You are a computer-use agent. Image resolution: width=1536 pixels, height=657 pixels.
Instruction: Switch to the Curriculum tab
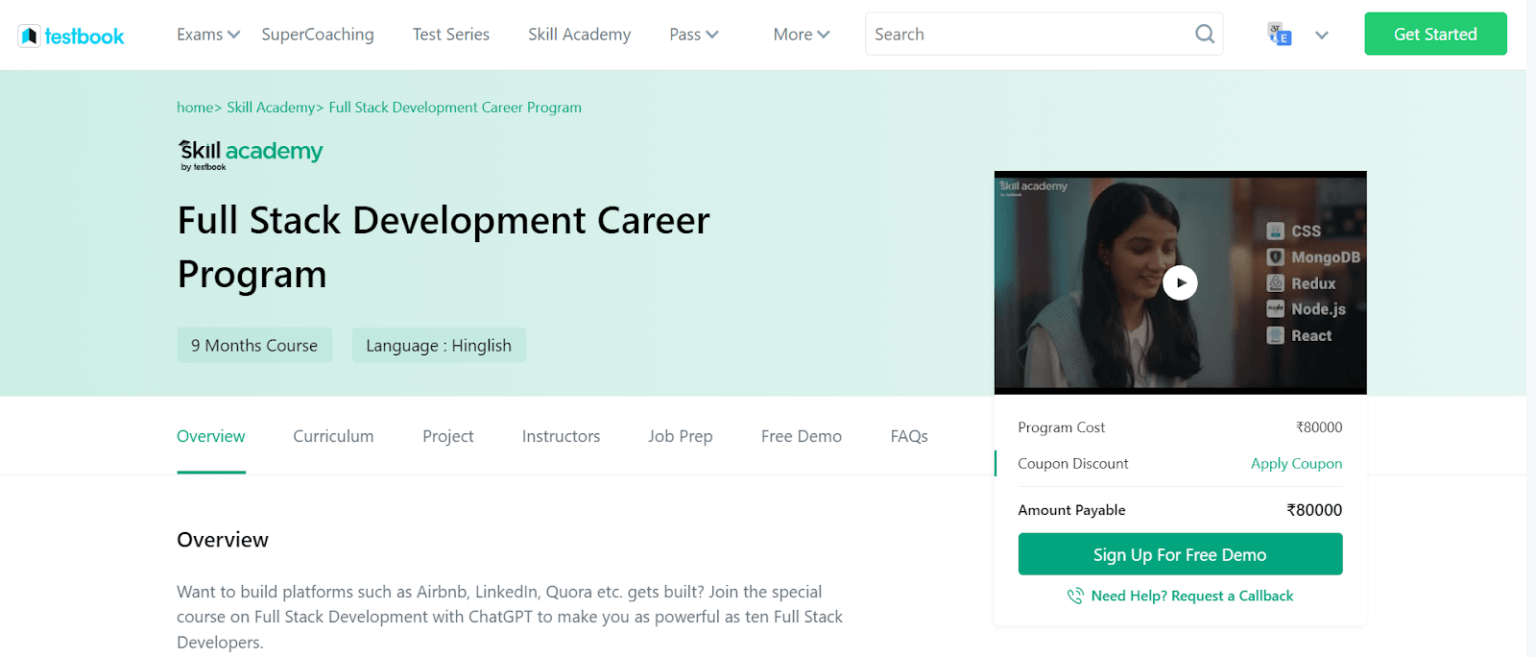(x=333, y=436)
